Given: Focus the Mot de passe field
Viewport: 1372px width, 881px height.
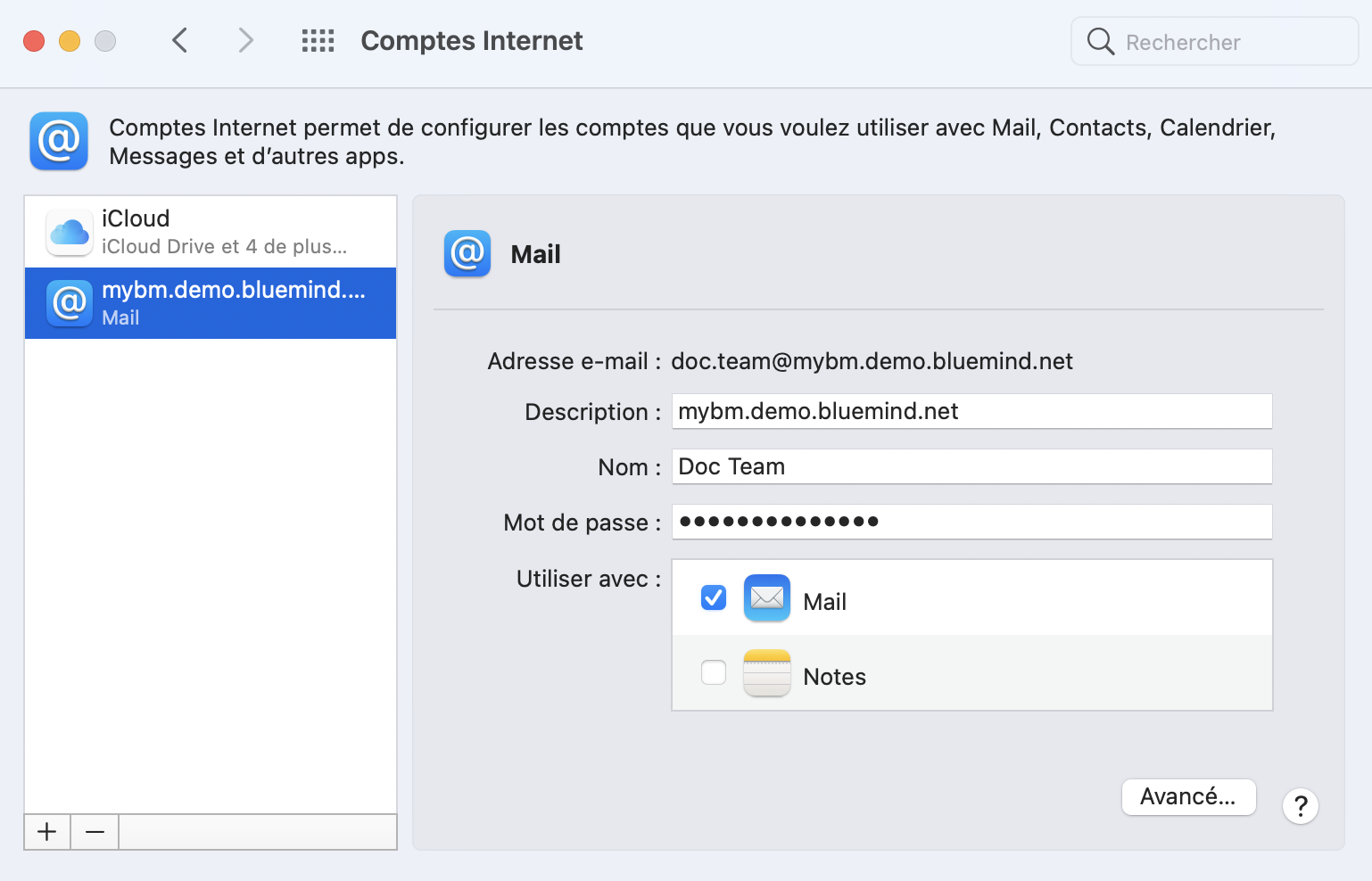Looking at the screenshot, I should 971,522.
